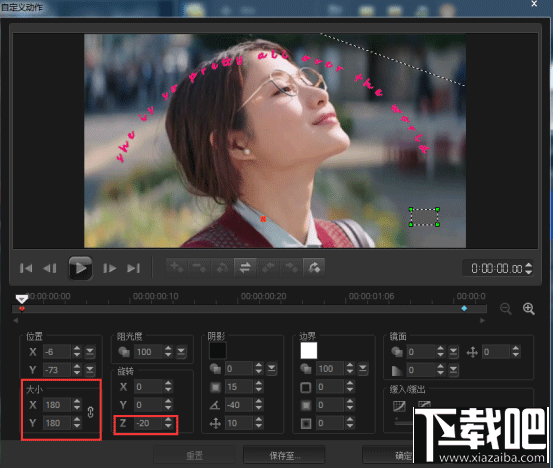Image resolution: width=554 pixels, height=468 pixels.
Task: Click the timeline scroll right arrow
Action: coord(482,320)
